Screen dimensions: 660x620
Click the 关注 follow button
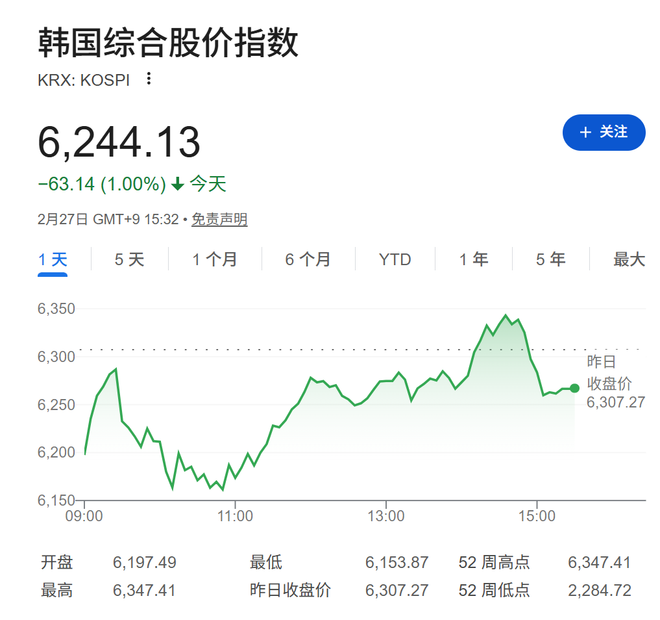point(603,132)
